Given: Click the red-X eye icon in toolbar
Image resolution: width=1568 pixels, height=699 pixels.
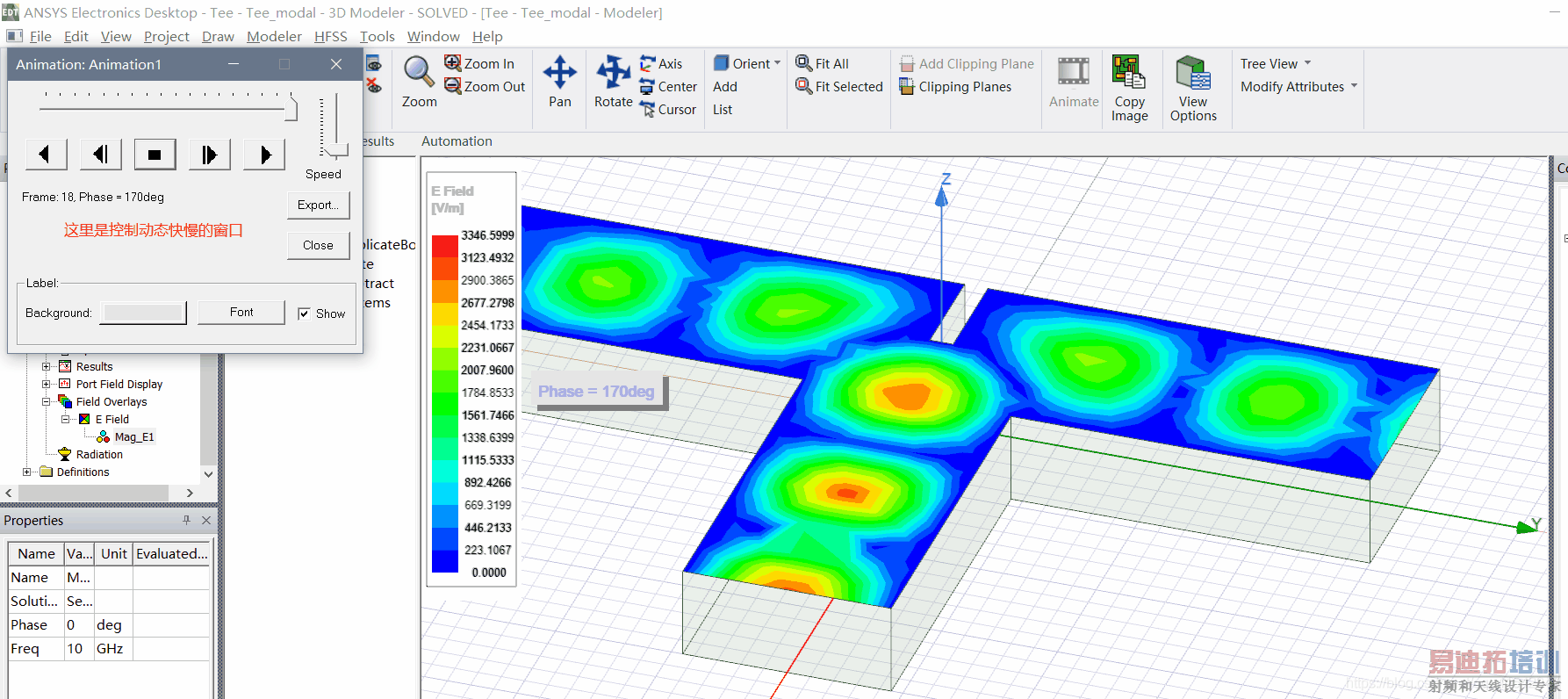Looking at the screenshot, I should (x=373, y=85).
